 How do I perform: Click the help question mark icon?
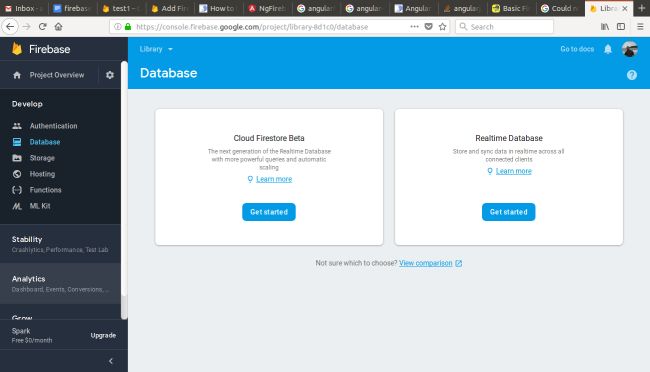(632, 75)
